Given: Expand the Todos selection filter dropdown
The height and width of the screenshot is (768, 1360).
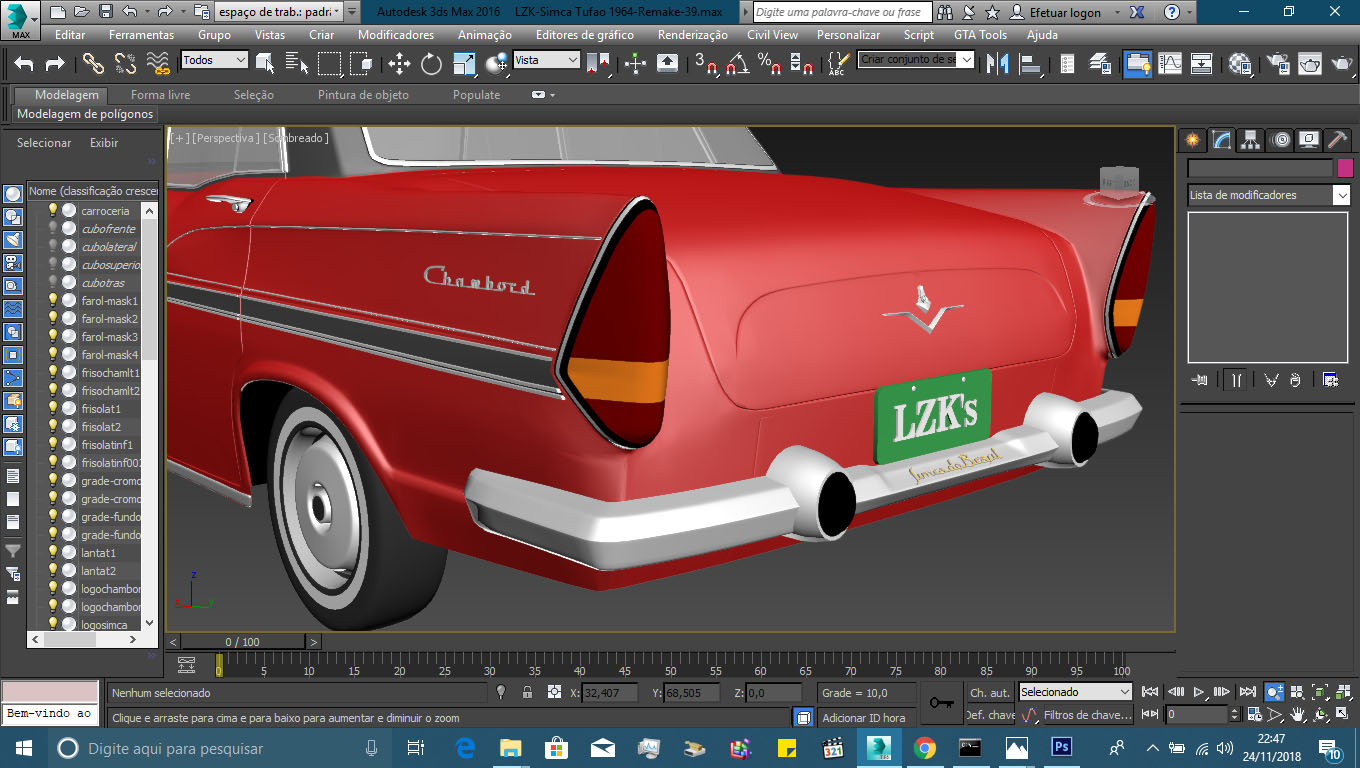Looking at the screenshot, I should tap(240, 60).
